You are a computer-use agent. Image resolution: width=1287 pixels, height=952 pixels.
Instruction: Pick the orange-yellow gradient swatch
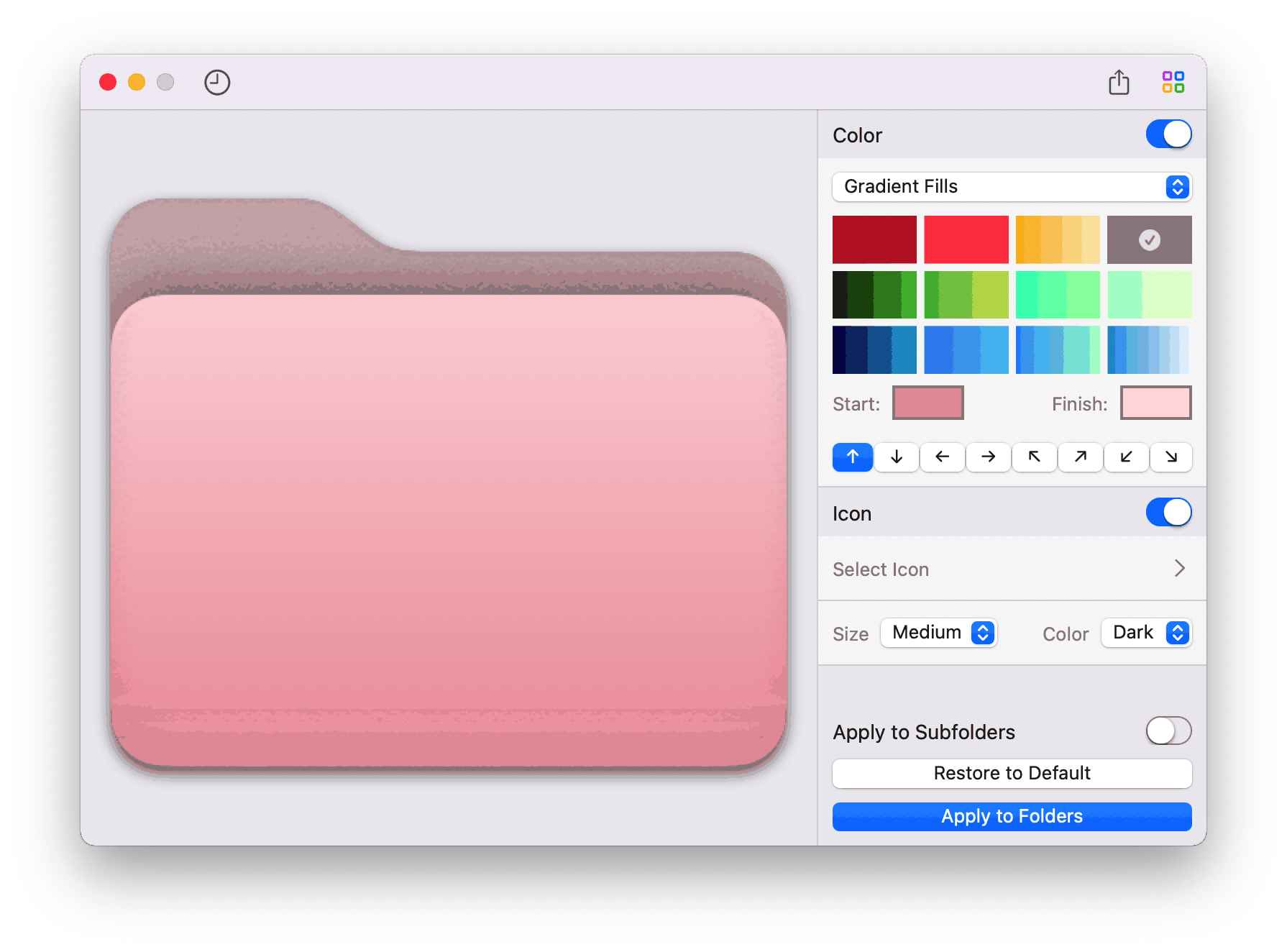click(1058, 239)
